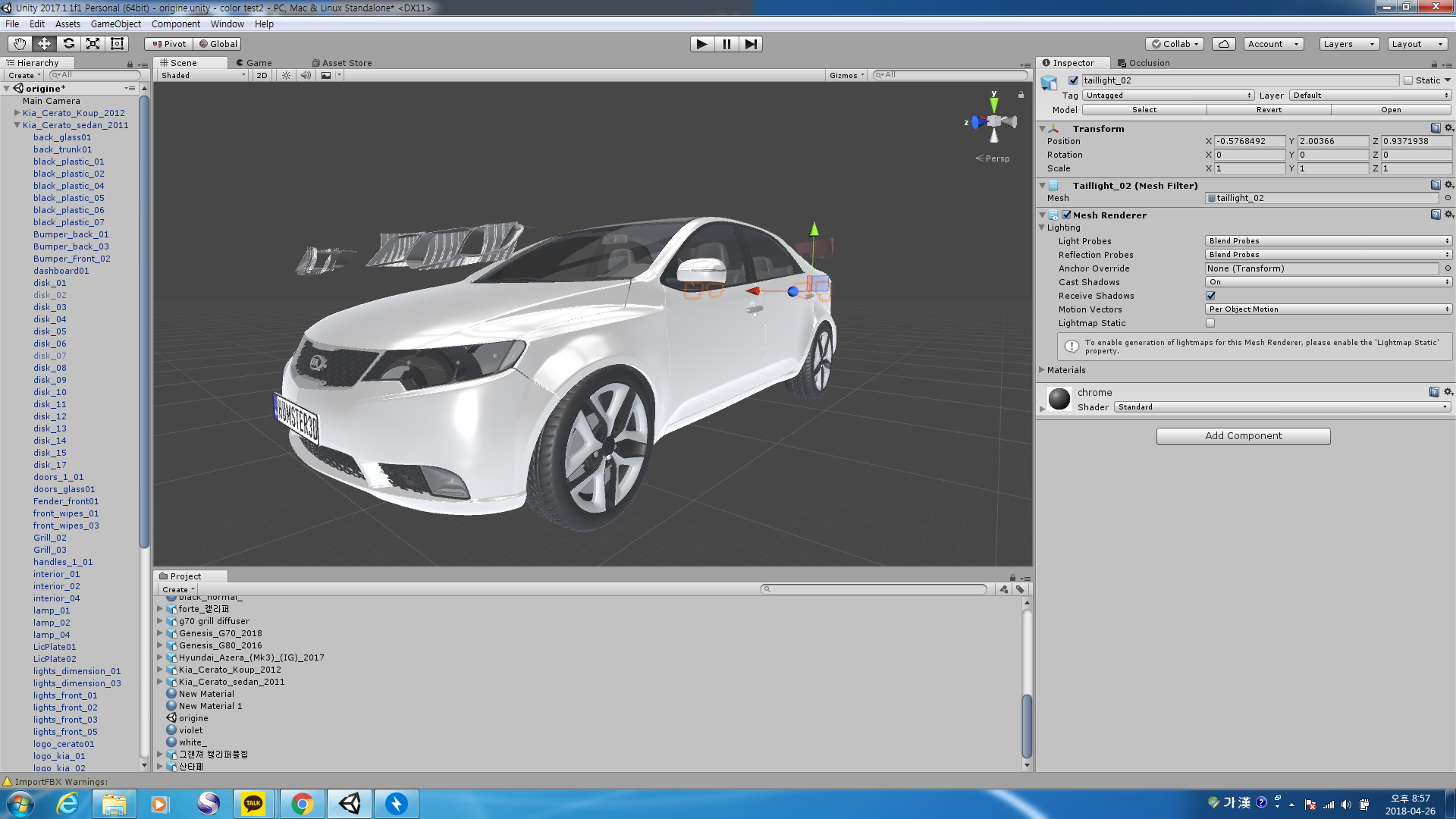Click the Anchor Override object picker
The width and height of the screenshot is (1456, 819).
[1448, 268]
